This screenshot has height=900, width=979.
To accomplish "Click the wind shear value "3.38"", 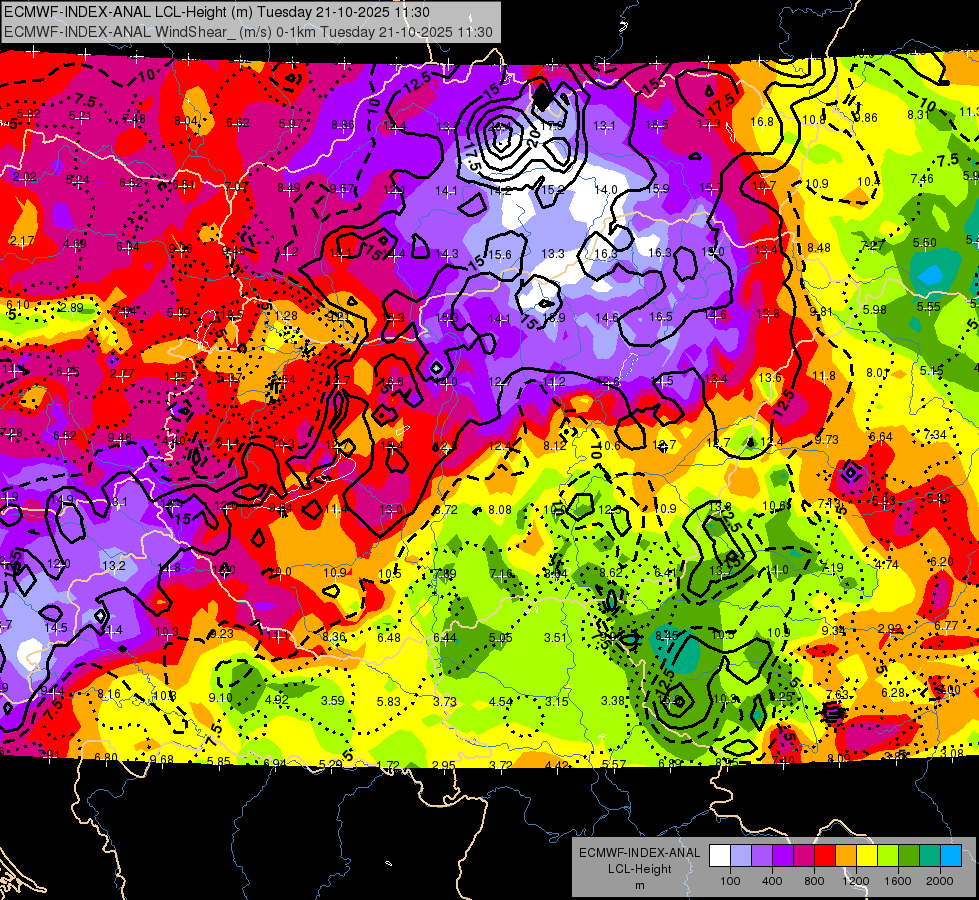I will pyautogui.click(x=612, y=701).
